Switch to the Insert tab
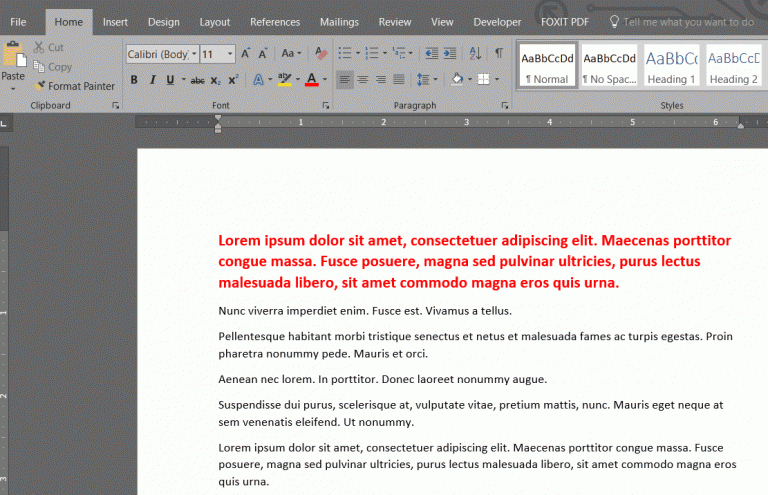Screen dimensions: 768x495 (x=115, y=22)
